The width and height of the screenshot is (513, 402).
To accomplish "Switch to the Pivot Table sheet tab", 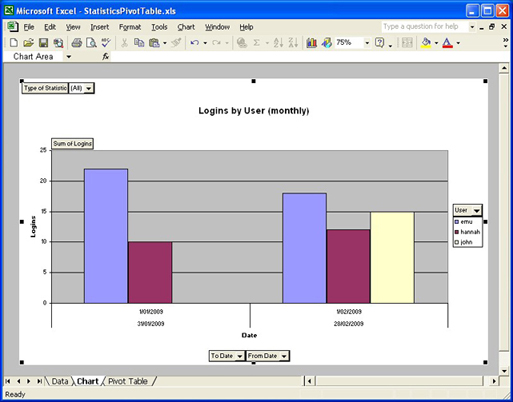I will click(128, 381).
